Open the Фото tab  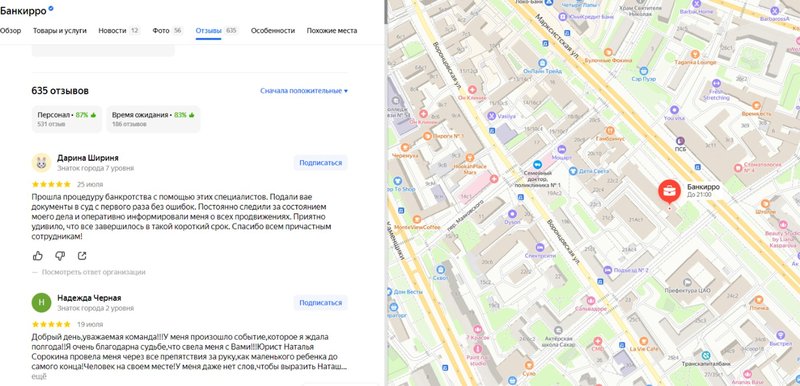pos(167,31)
